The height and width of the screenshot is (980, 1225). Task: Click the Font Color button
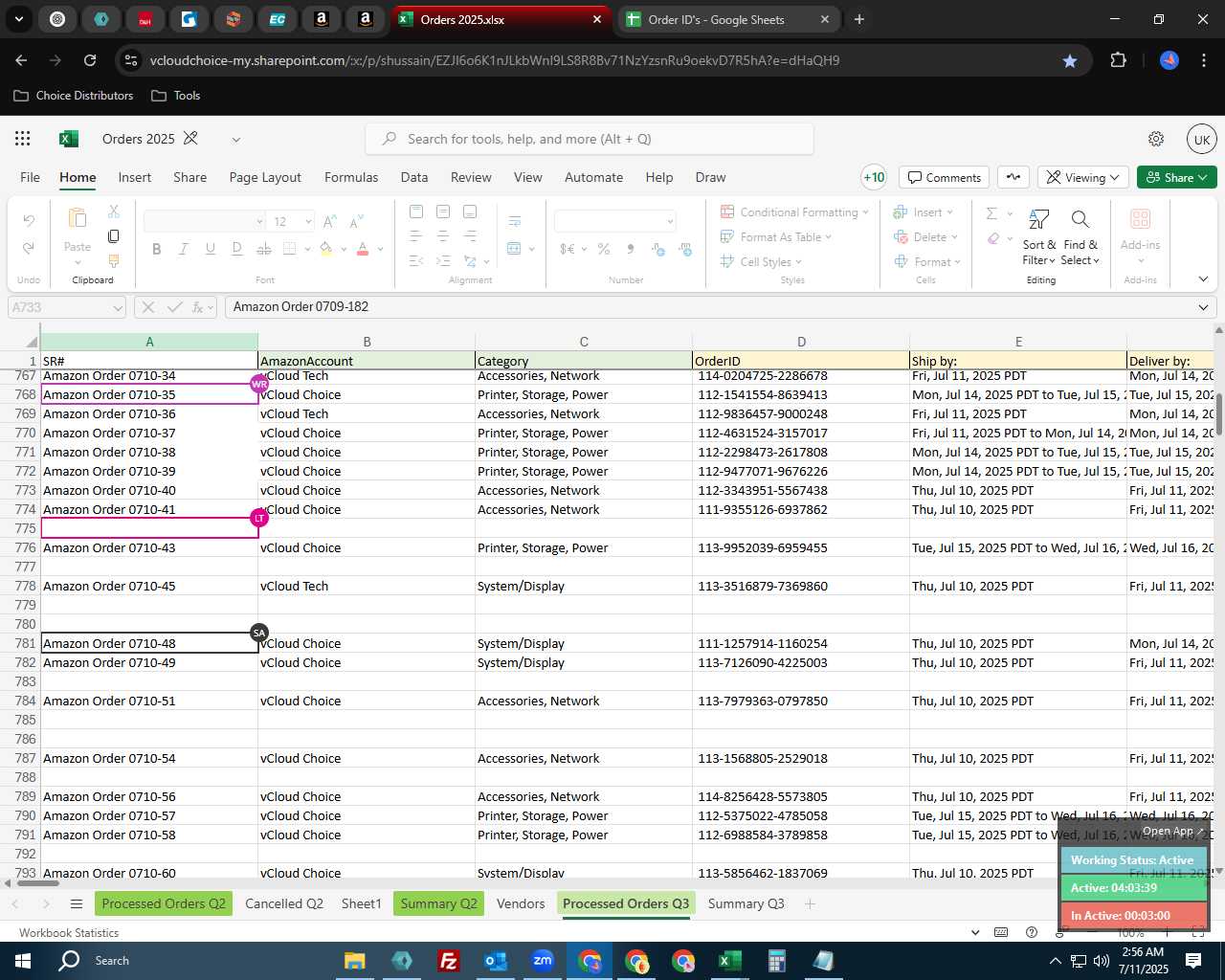click(363, 249)
